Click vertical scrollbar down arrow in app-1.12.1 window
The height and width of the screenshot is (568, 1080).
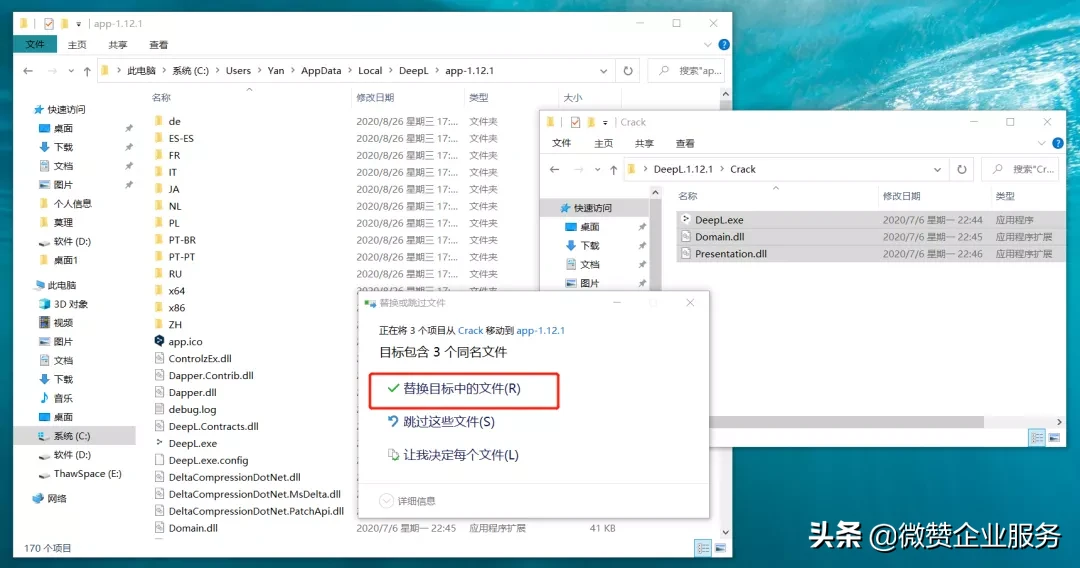coord(725,532)
